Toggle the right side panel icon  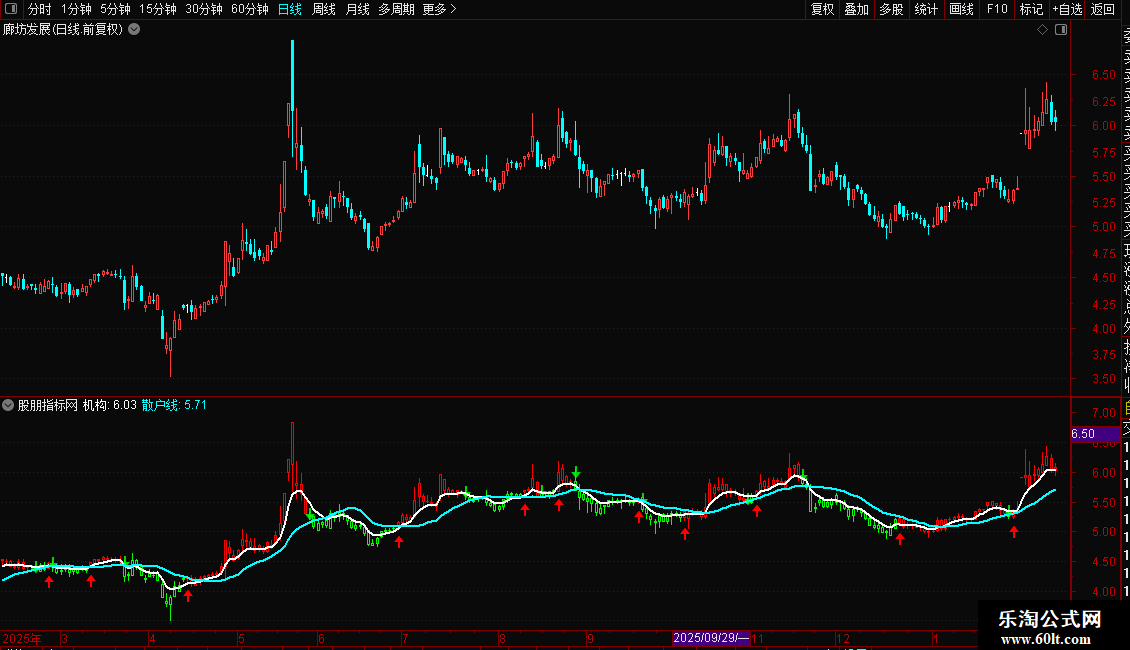tap(1061, 30)
